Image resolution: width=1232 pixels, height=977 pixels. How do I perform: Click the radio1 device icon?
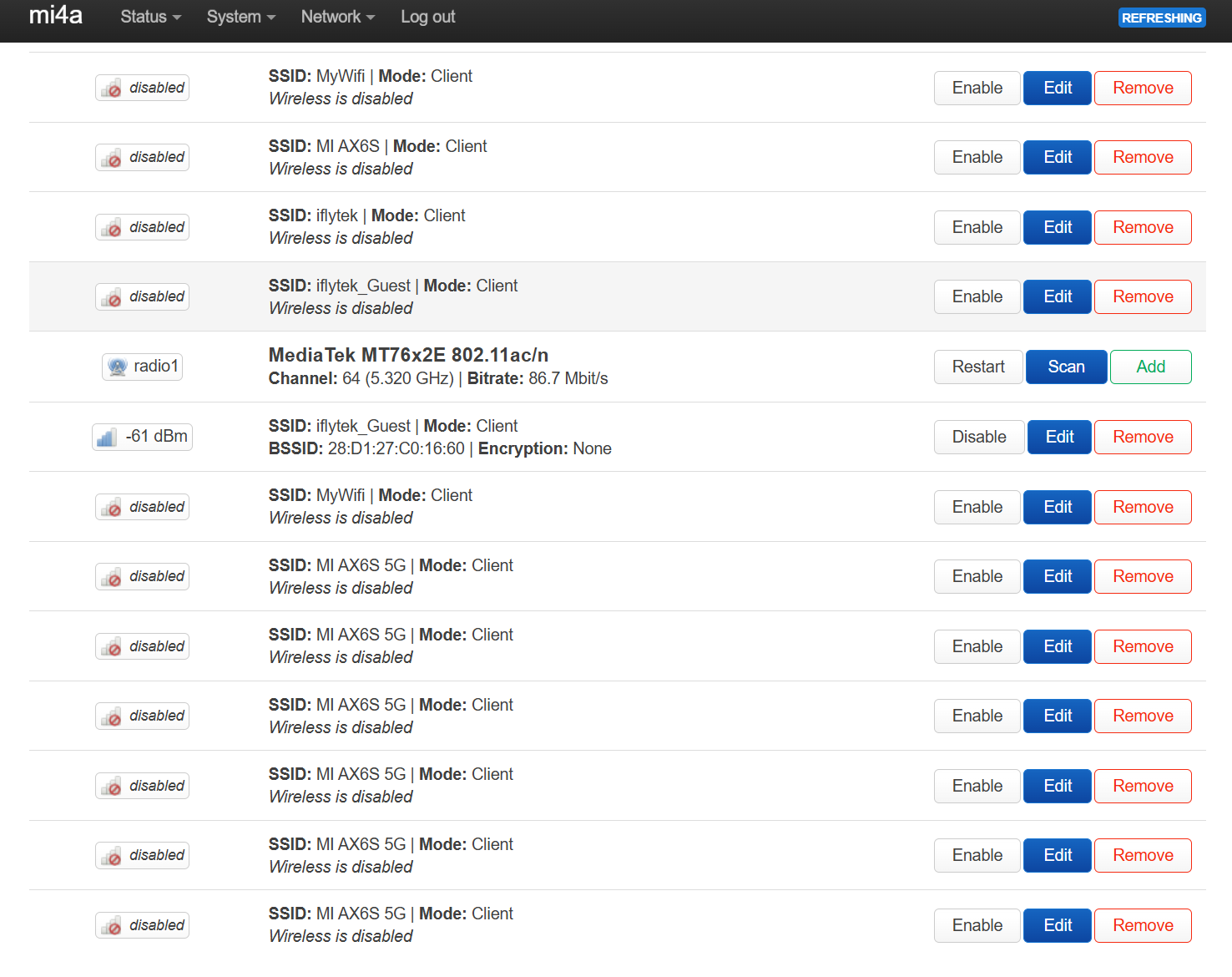(118, 367)
